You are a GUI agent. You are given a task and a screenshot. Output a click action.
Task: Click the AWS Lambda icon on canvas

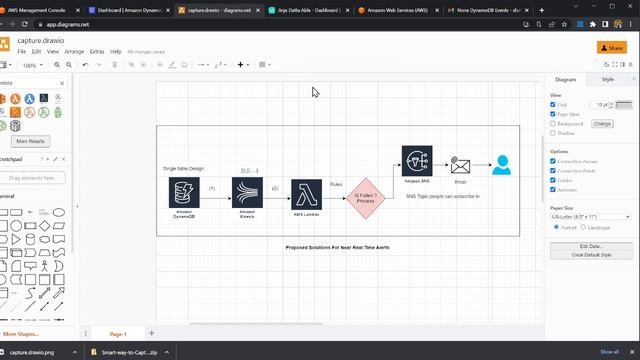pos(307,194)
